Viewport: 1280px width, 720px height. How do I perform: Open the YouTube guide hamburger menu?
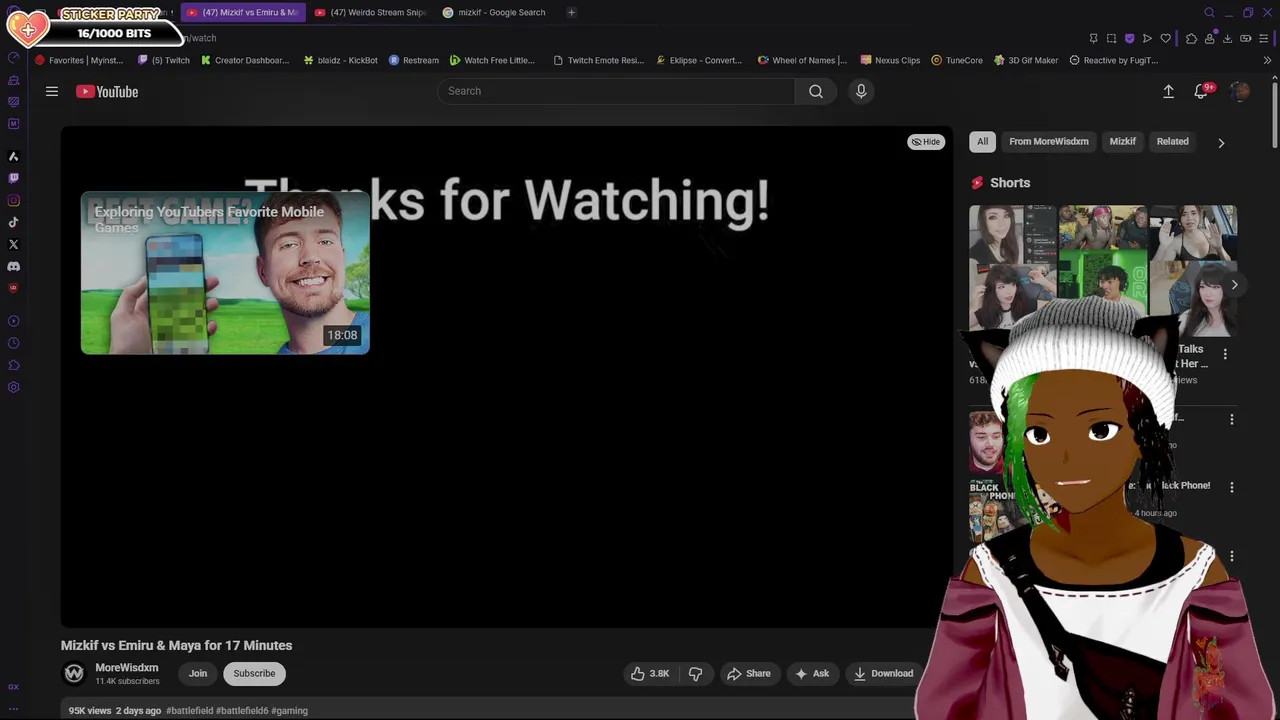tap(52, 91)
